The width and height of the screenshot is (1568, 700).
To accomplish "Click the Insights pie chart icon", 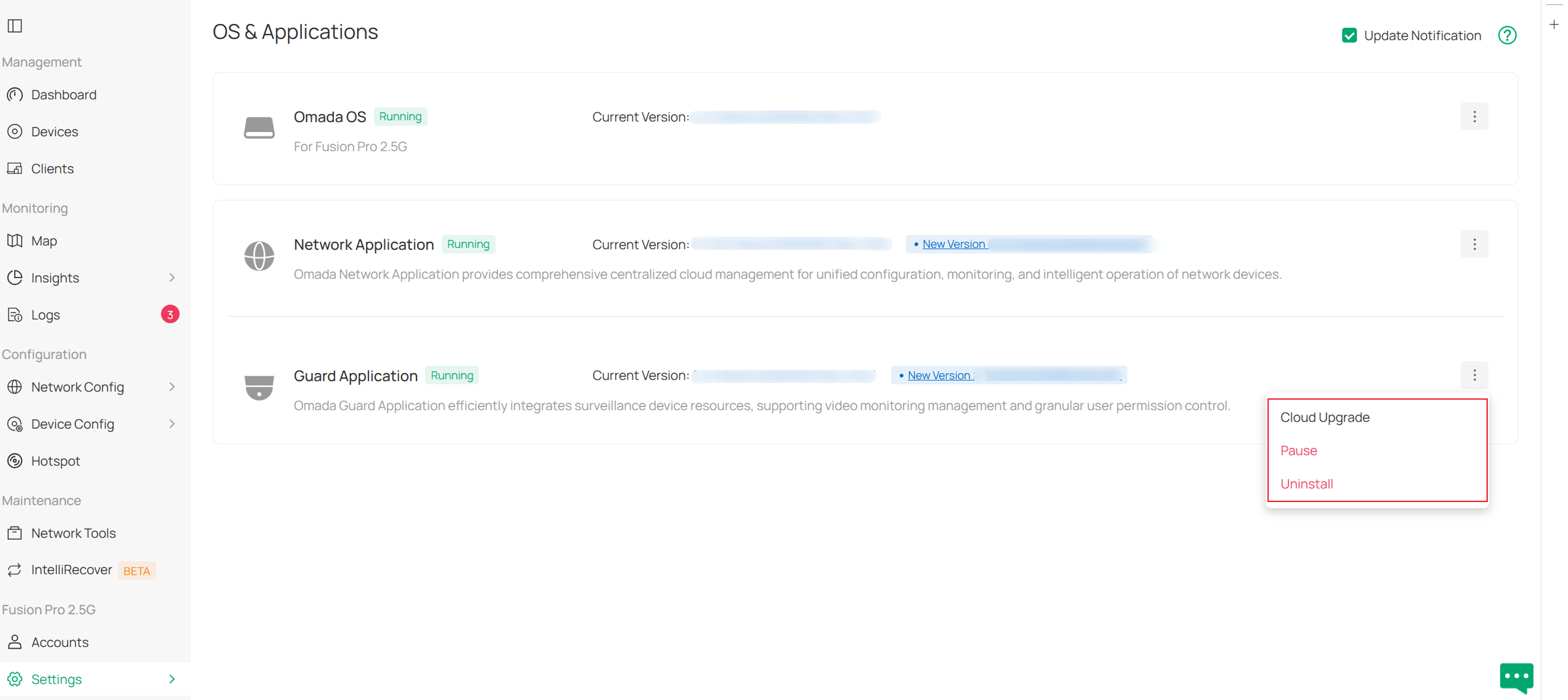I will point(15,278).
